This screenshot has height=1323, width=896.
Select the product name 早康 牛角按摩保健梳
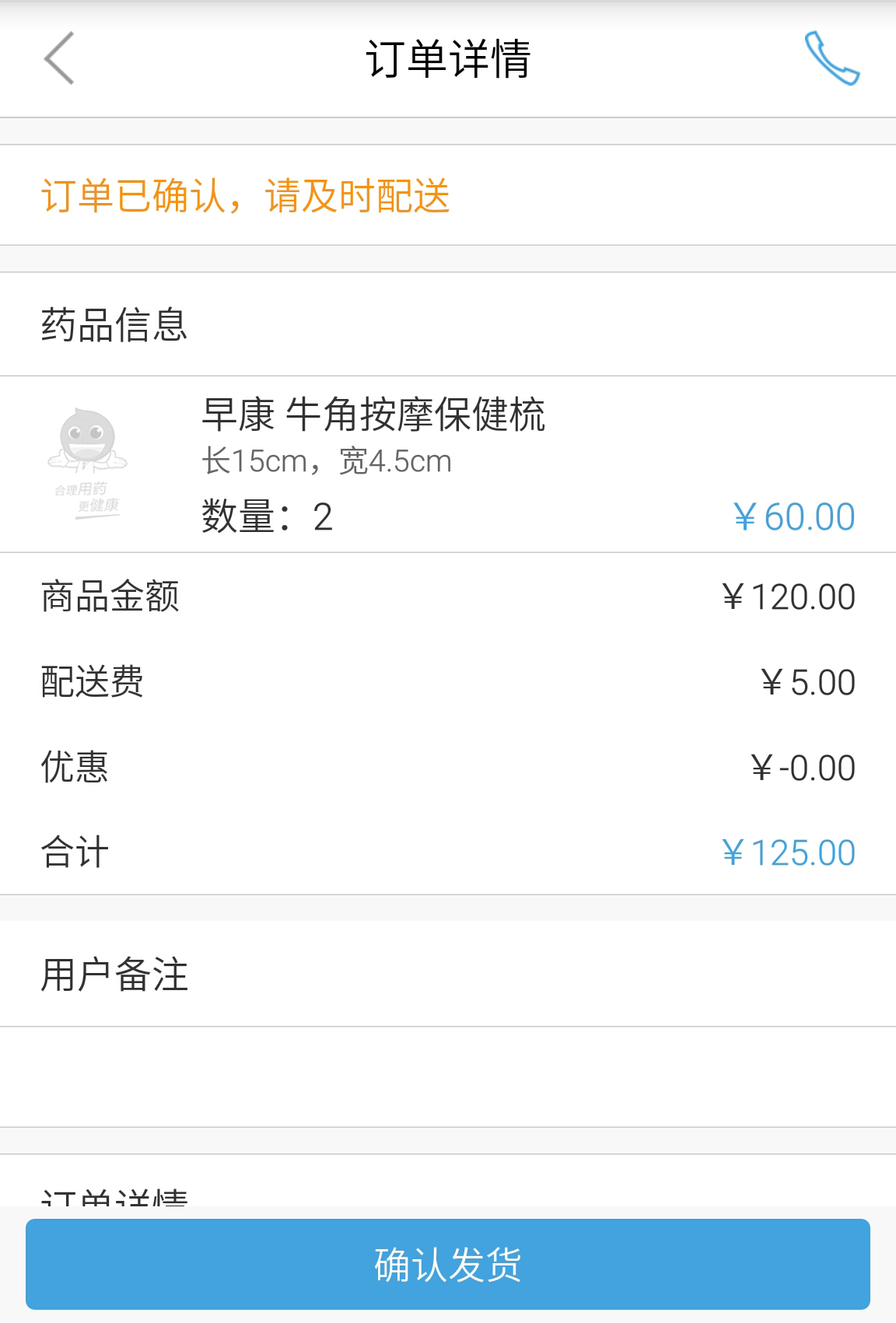pyautogui.click(x=376, y=417)
